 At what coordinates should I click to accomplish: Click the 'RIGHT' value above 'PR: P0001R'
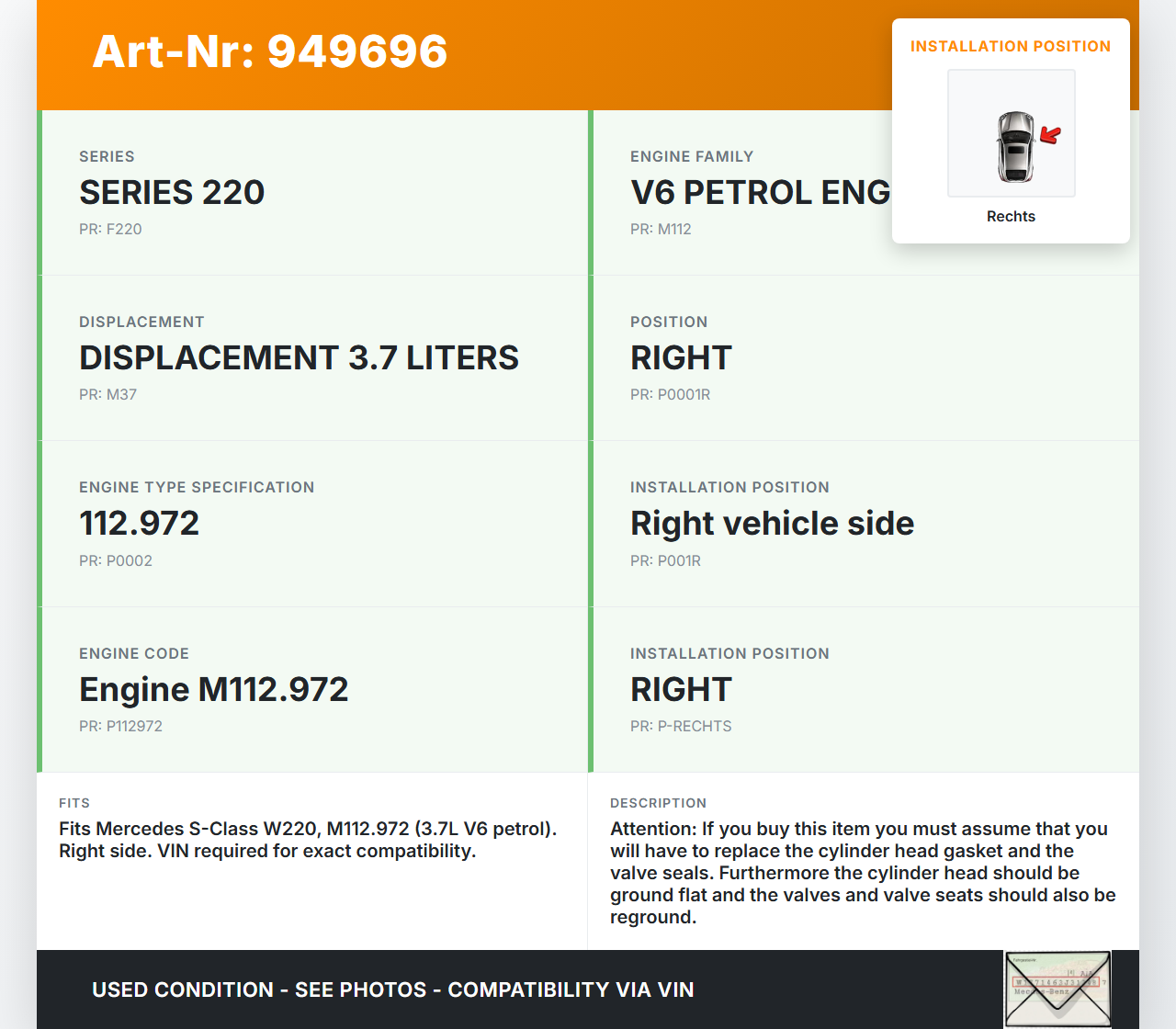pos(681,357)
